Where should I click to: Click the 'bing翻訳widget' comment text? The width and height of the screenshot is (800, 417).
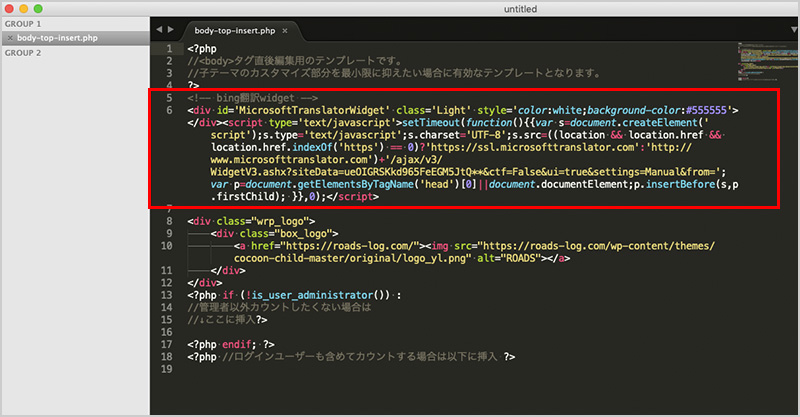tap(255, 98)
